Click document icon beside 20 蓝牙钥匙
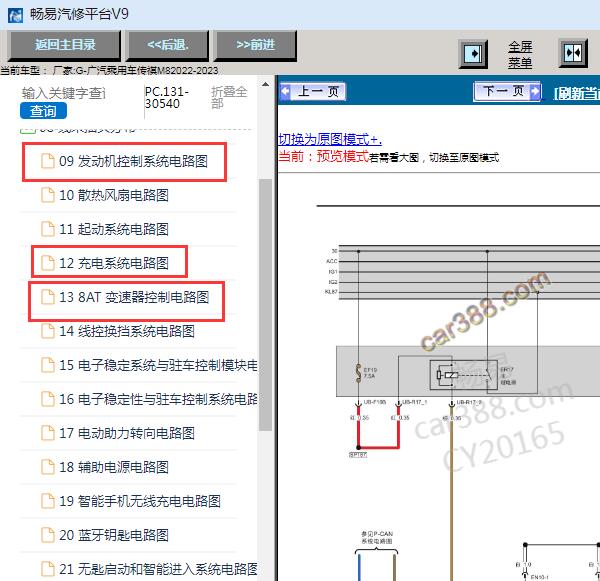Image resolution: width=600 pixels, height=581 pixels. click(47, 535)
